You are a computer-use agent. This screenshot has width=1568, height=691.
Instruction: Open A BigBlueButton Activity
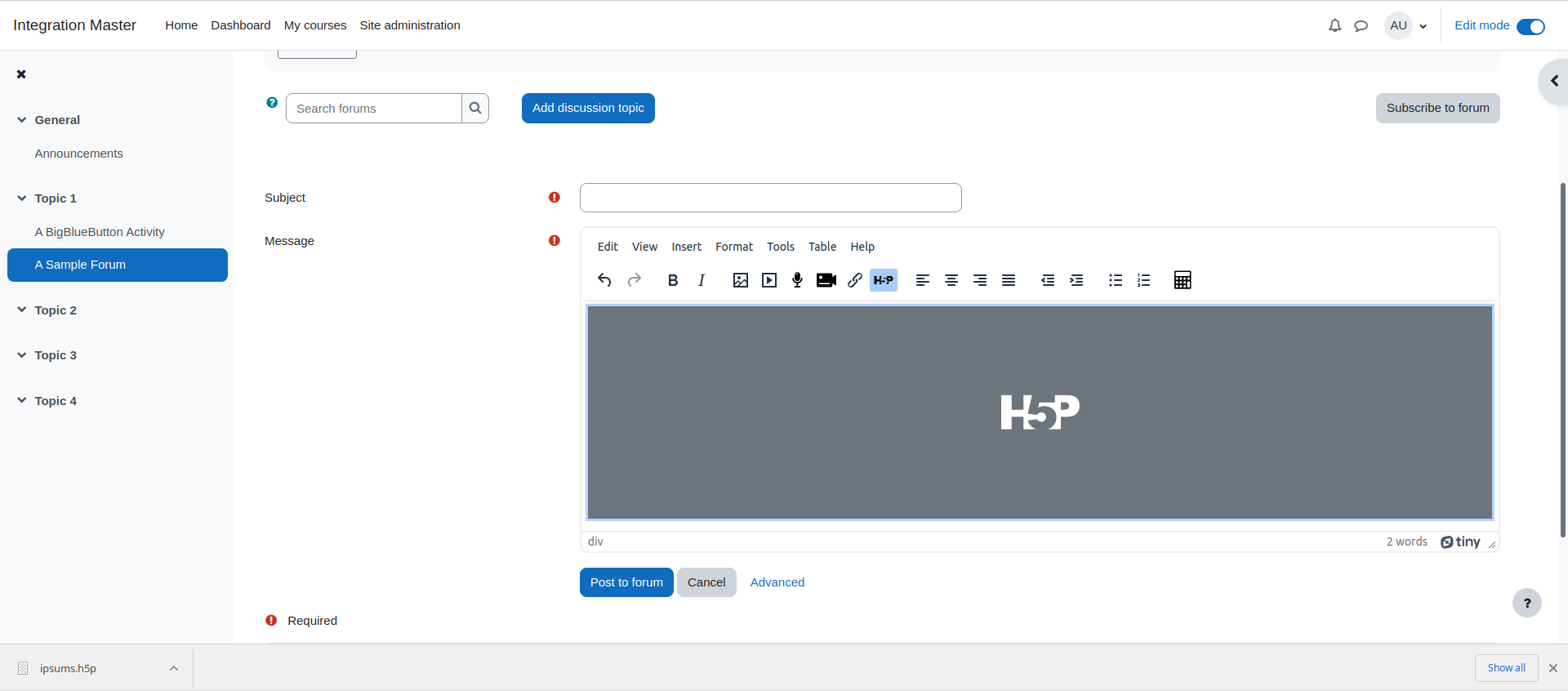(100, 232)
